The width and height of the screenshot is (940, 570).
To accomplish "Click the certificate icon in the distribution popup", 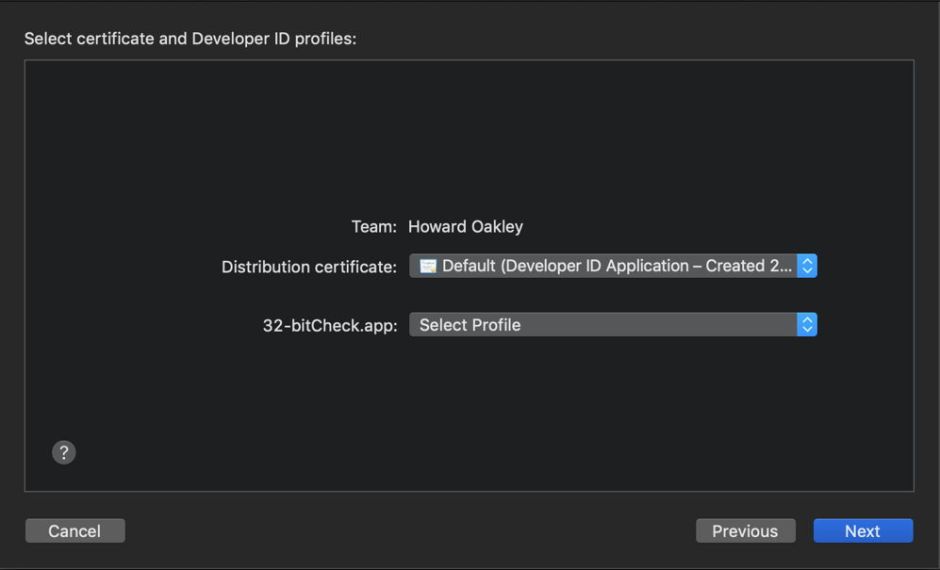I will (x=428, y=267).
